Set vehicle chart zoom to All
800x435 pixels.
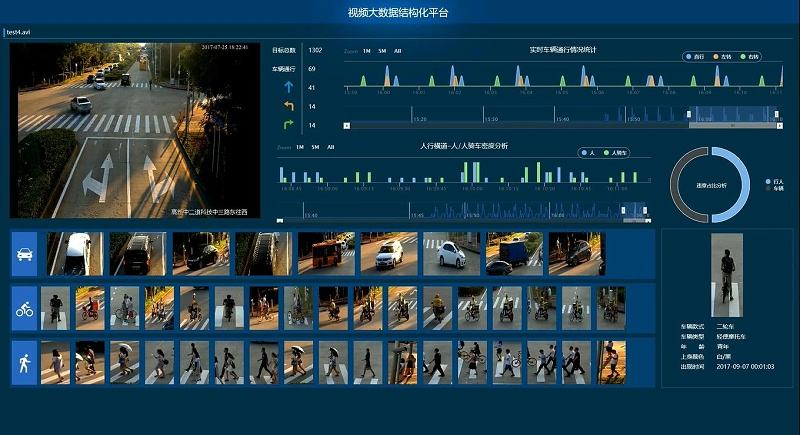397,50
